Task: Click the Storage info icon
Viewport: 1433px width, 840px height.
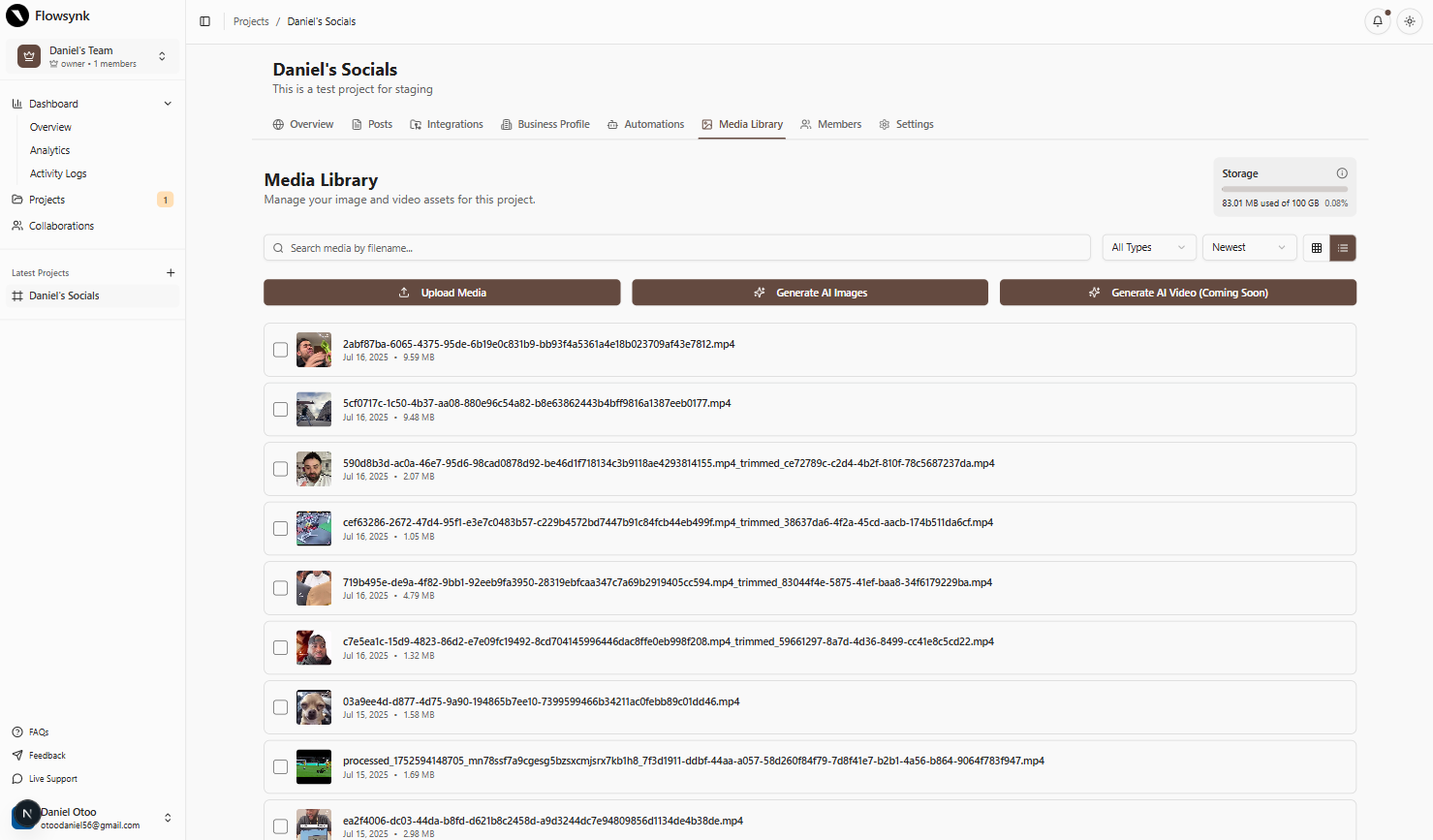Action: pyautogui.click(x=1342, y=173)
